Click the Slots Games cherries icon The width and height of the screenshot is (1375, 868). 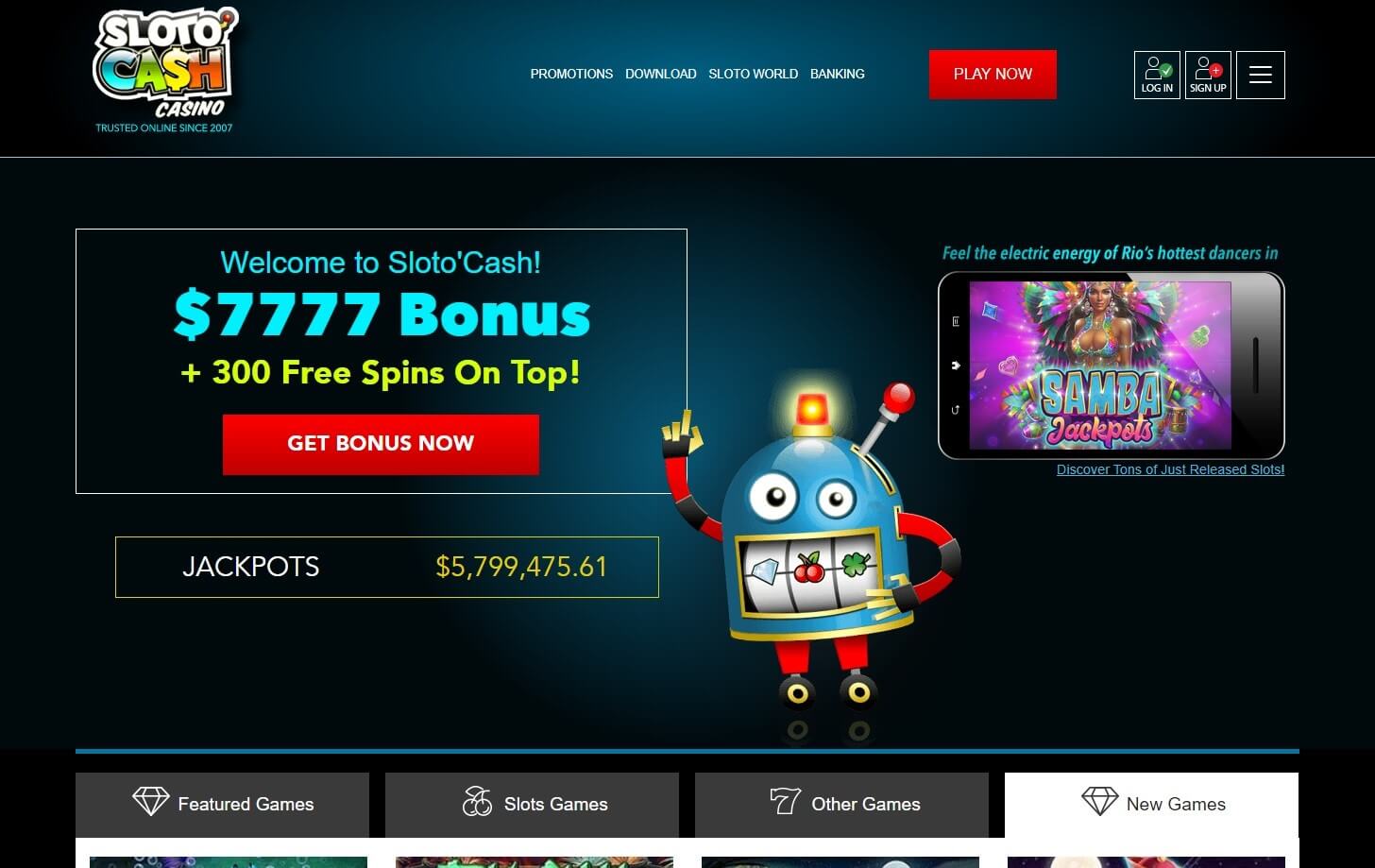(x=477, y=802)
